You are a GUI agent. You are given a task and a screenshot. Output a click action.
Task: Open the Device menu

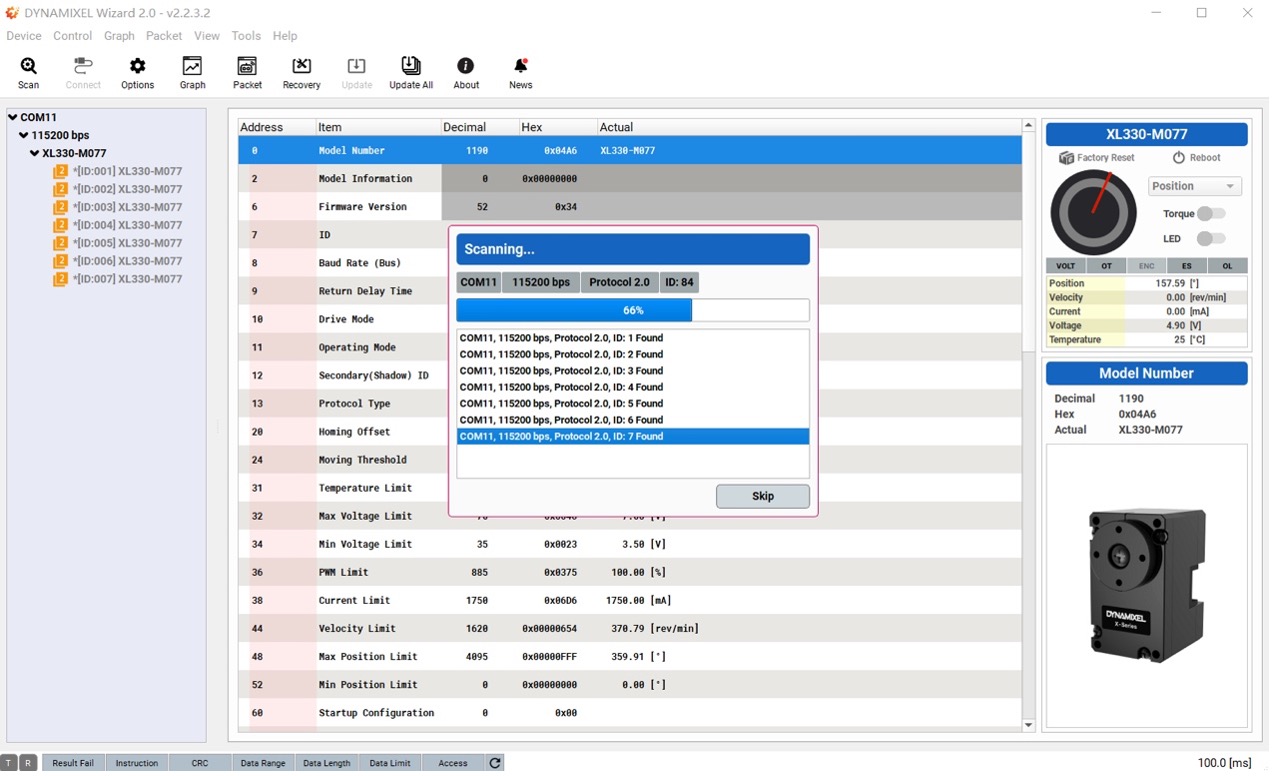(24, 36)
